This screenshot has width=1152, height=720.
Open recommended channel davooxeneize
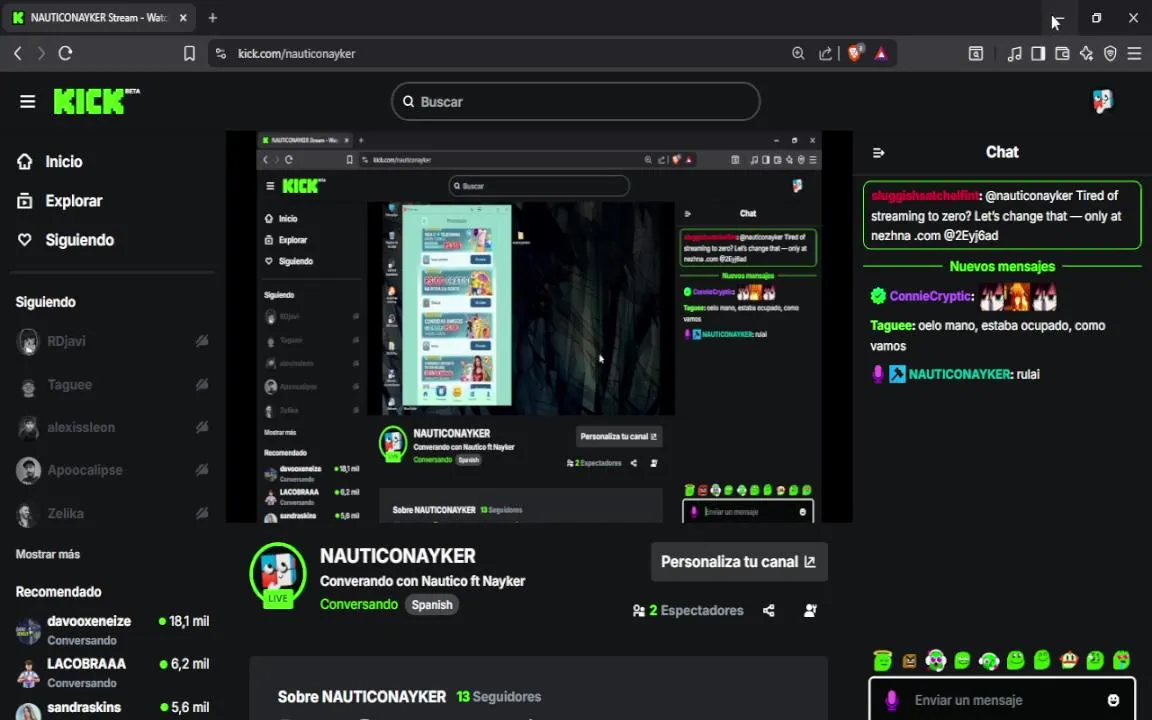(112, 630)
